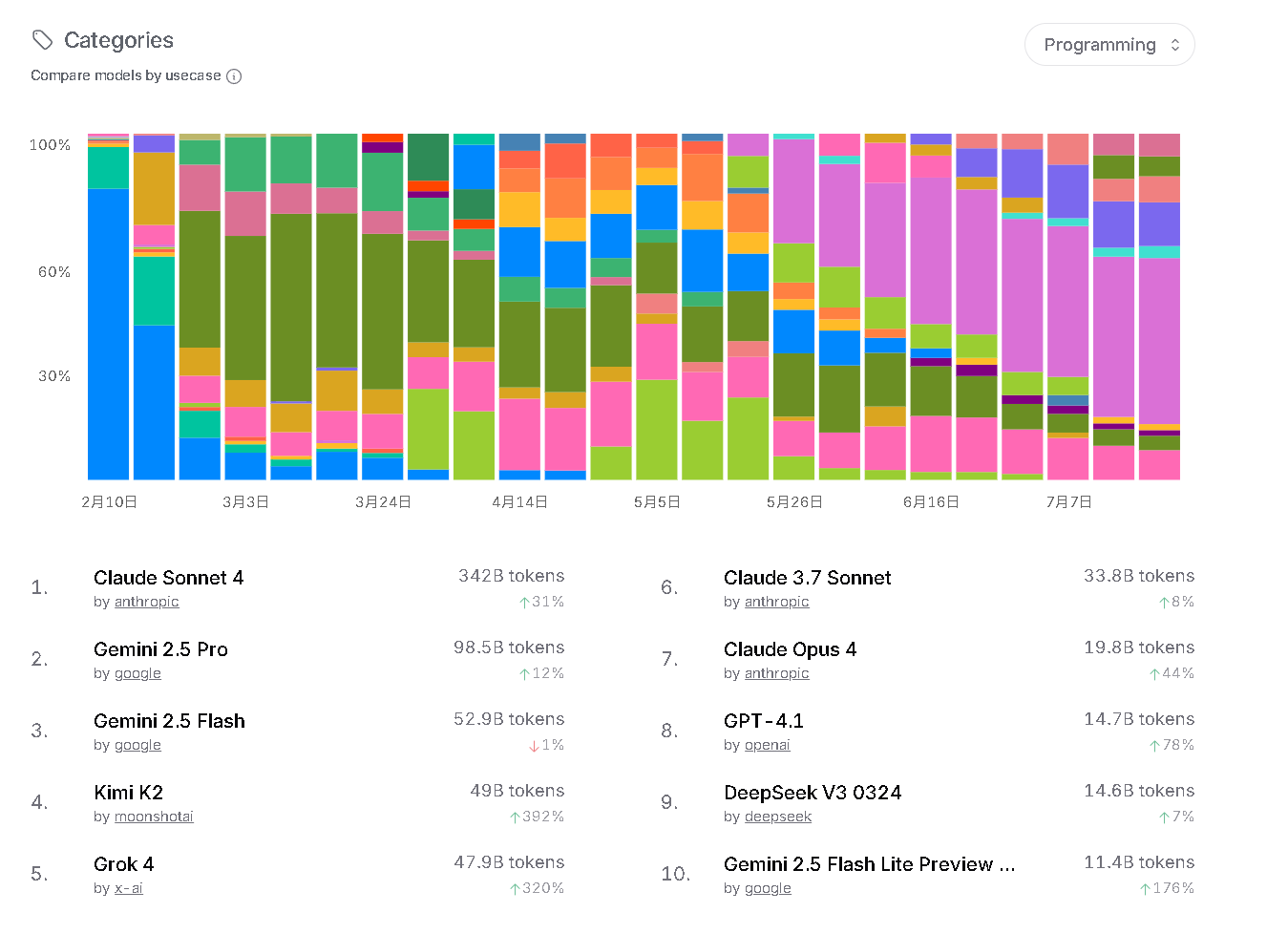Click the 14.6B tokens value
The height and width of the screenshot is (934, 1288).
(x=1139, y=791)
